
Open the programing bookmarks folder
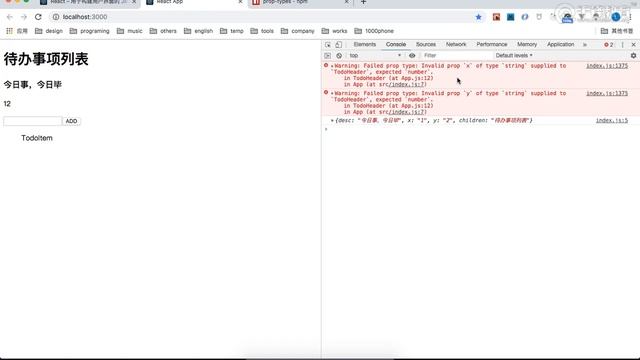coord(89,31)
